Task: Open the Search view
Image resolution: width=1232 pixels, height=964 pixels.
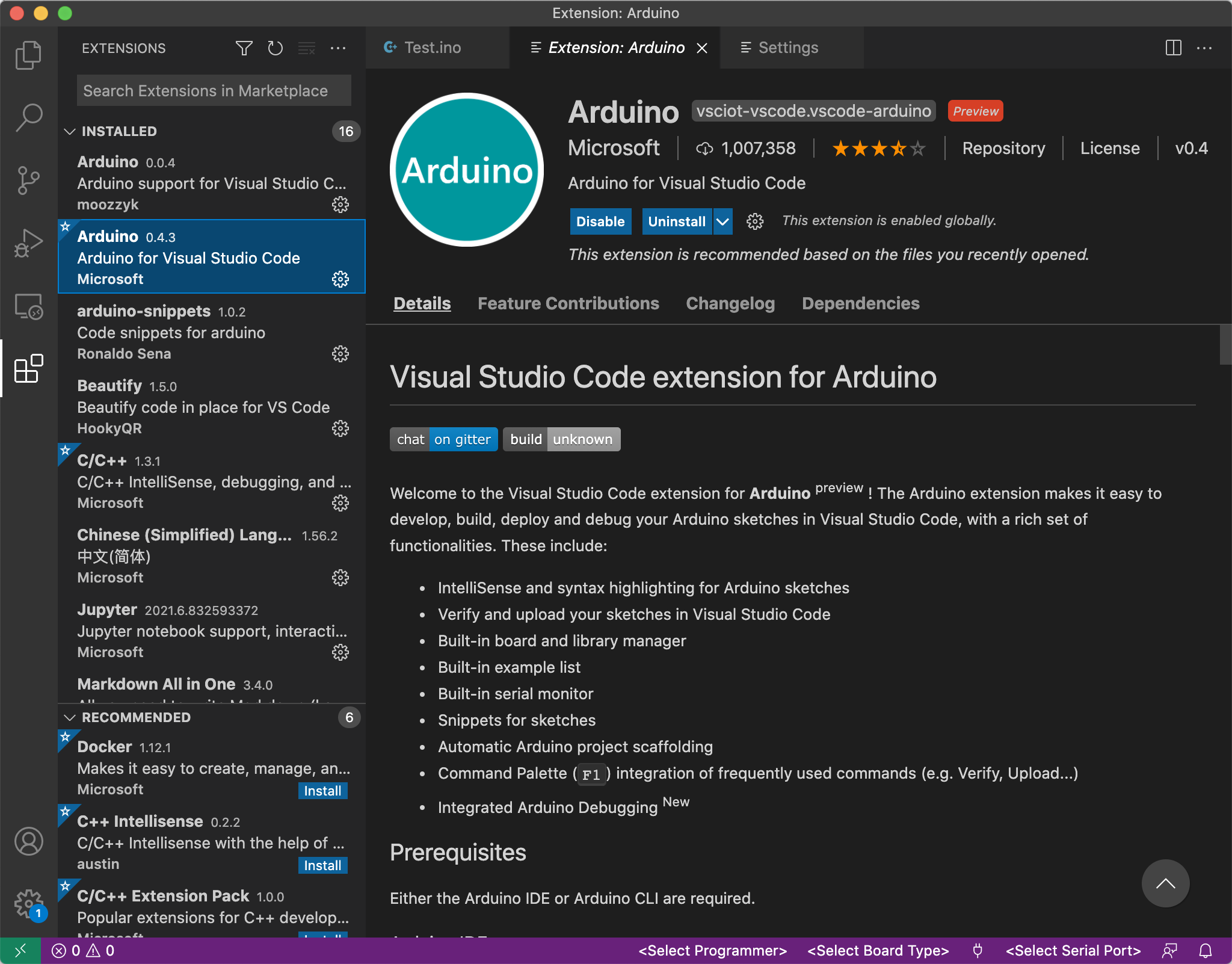Action: click(x=28, y=118)
